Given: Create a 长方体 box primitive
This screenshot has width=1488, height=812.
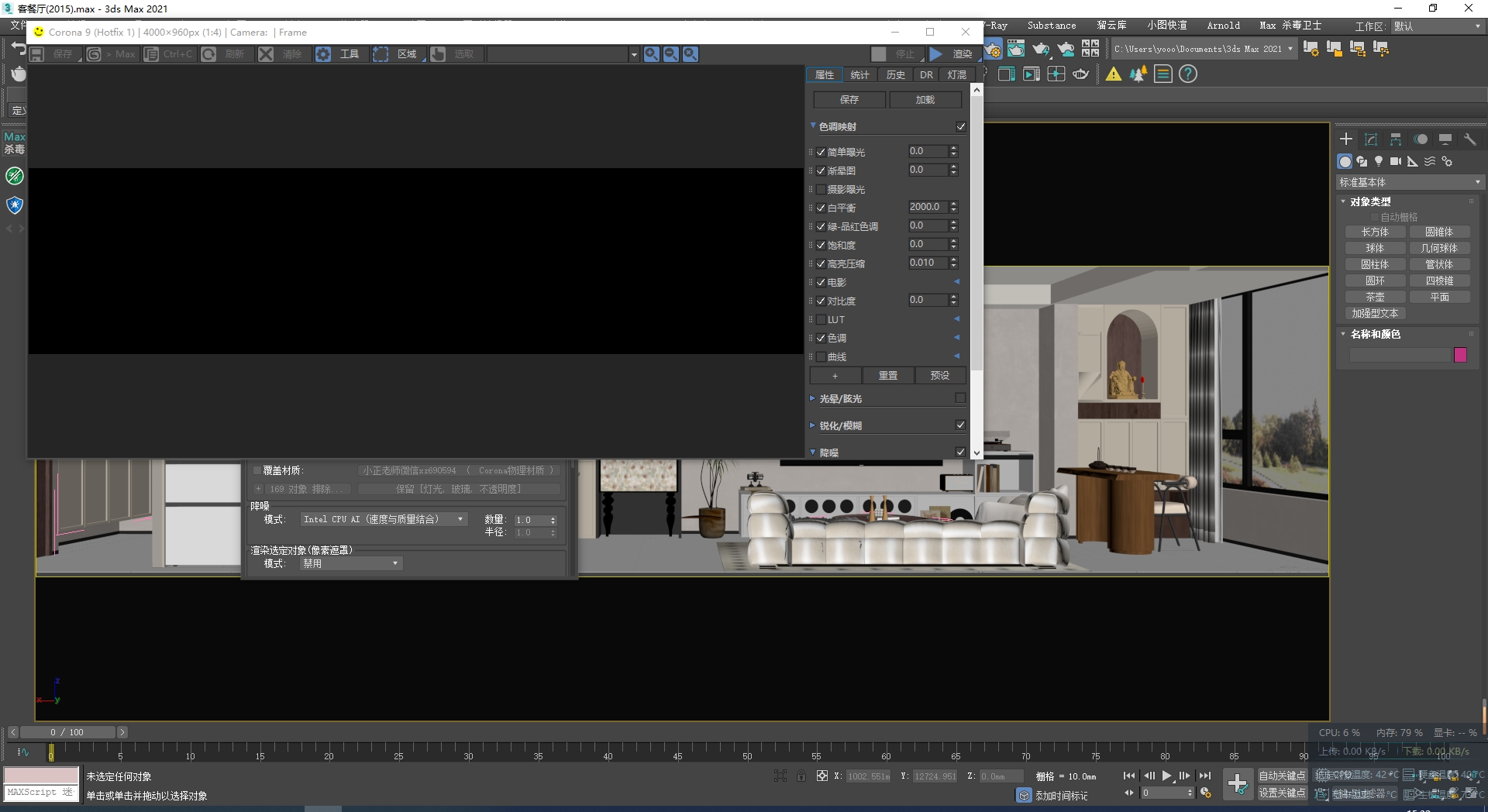Looking at the screenshot, I should [1375, 232].
